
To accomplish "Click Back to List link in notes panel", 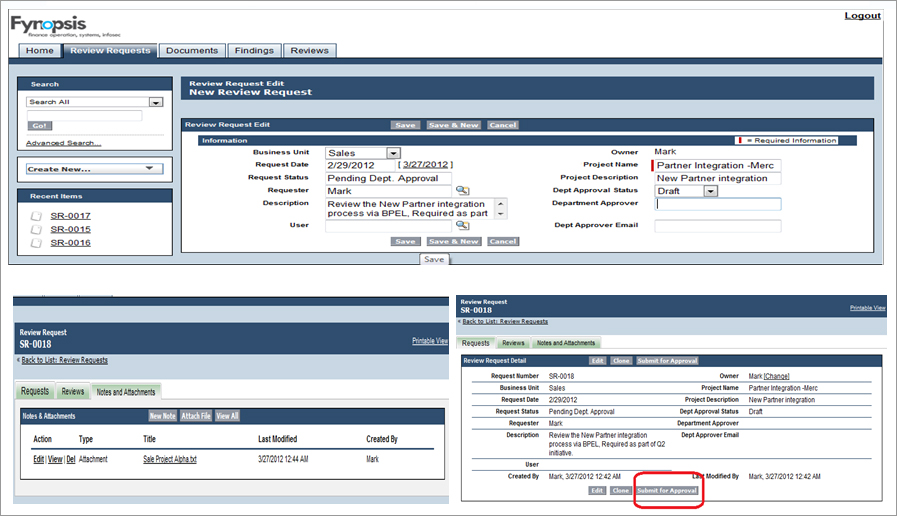I will tap(65, 360).
